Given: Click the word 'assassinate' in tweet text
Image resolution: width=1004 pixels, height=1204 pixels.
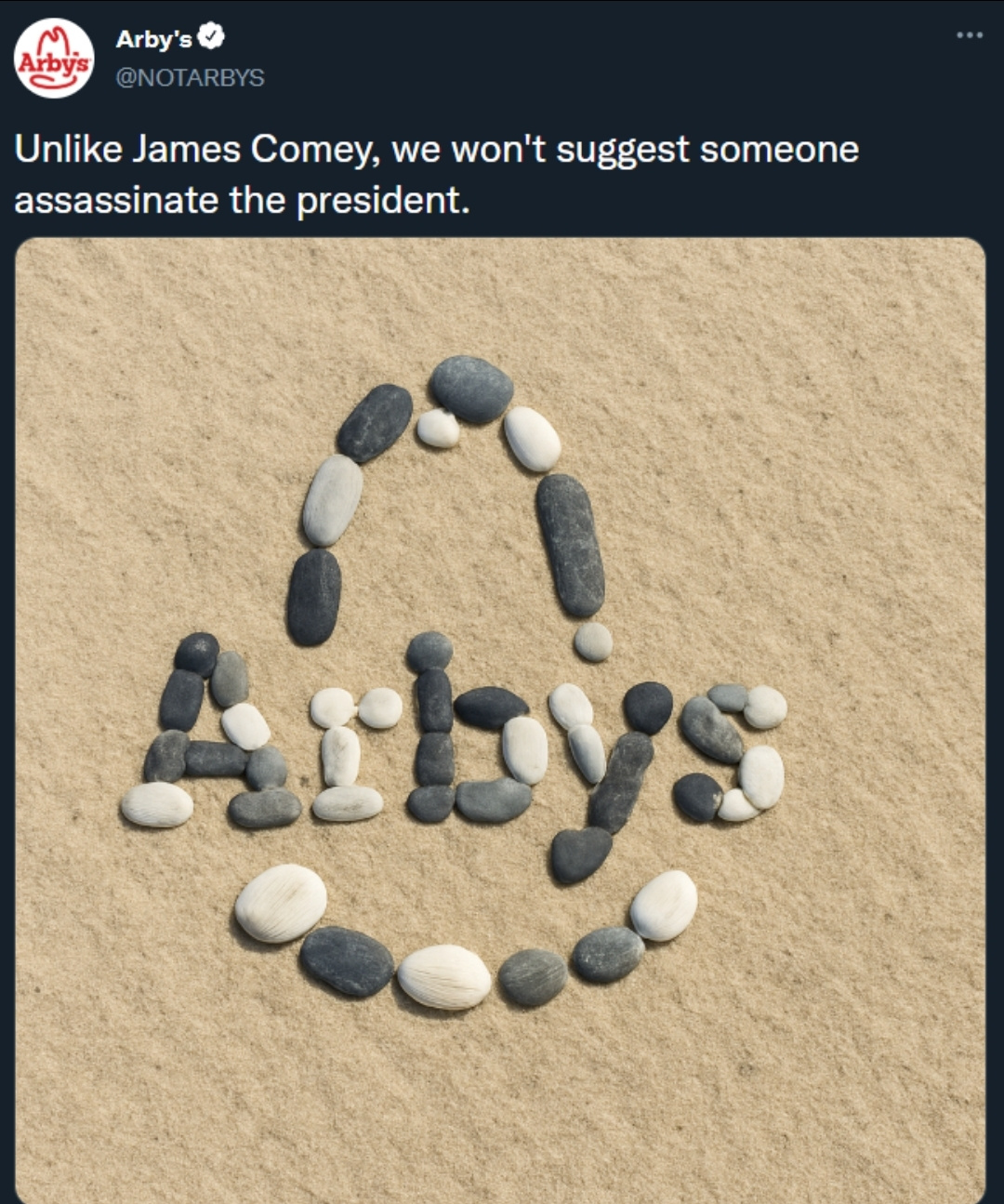Looking at the screenshot, I should click(x=115, y=200).
